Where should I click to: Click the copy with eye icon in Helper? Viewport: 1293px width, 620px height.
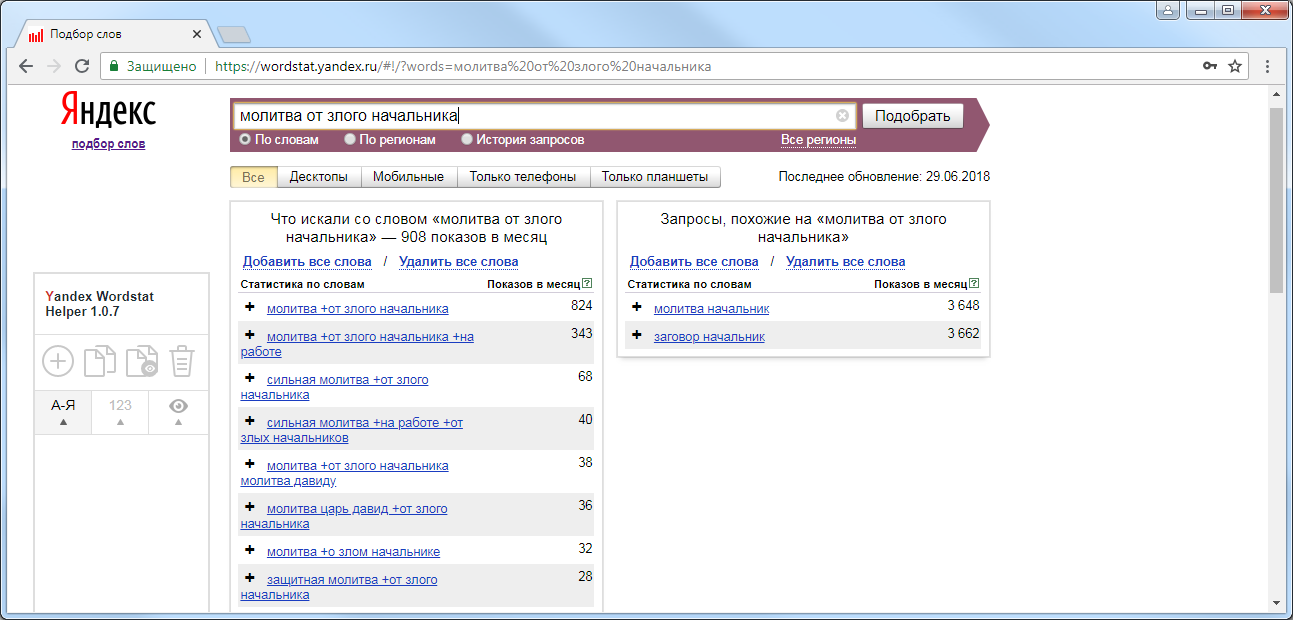pyautogui.click(x=141, y=361)
